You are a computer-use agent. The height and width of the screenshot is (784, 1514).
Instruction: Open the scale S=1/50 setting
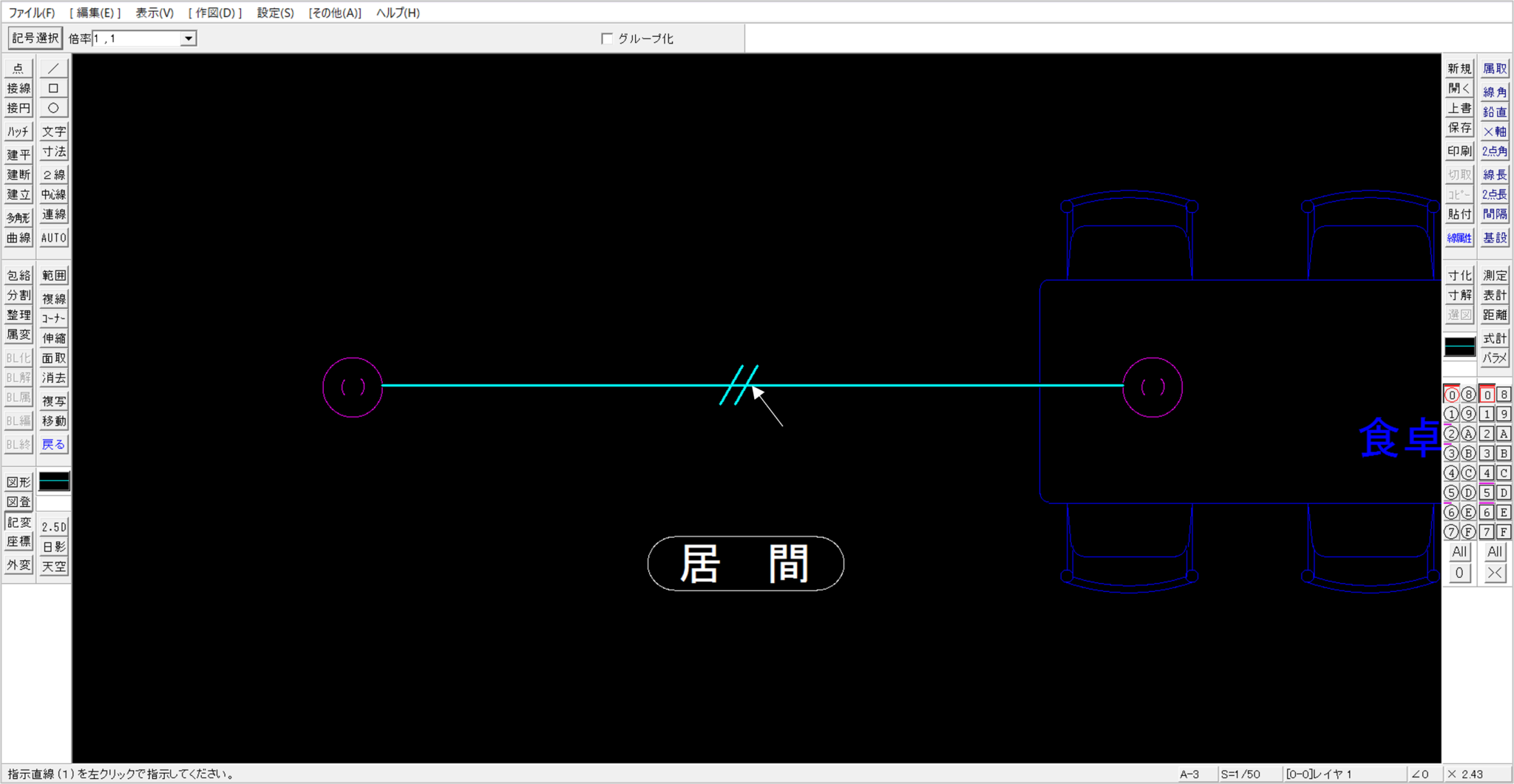(x=1241, y=774)
